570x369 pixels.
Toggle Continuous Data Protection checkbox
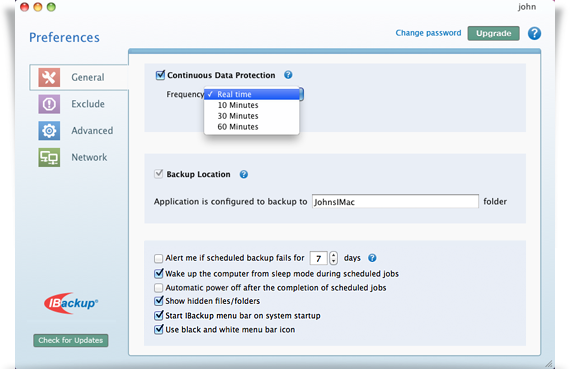[160, 75]
